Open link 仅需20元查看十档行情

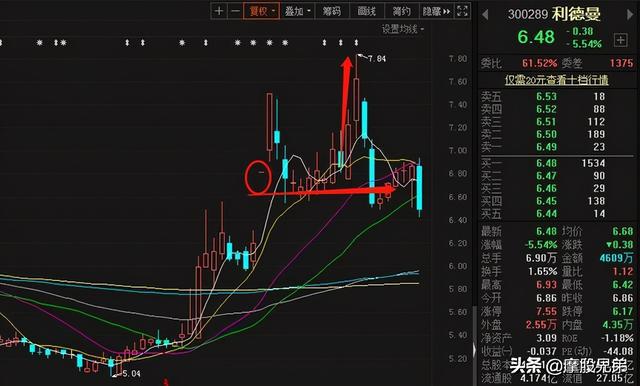point(556,80)
